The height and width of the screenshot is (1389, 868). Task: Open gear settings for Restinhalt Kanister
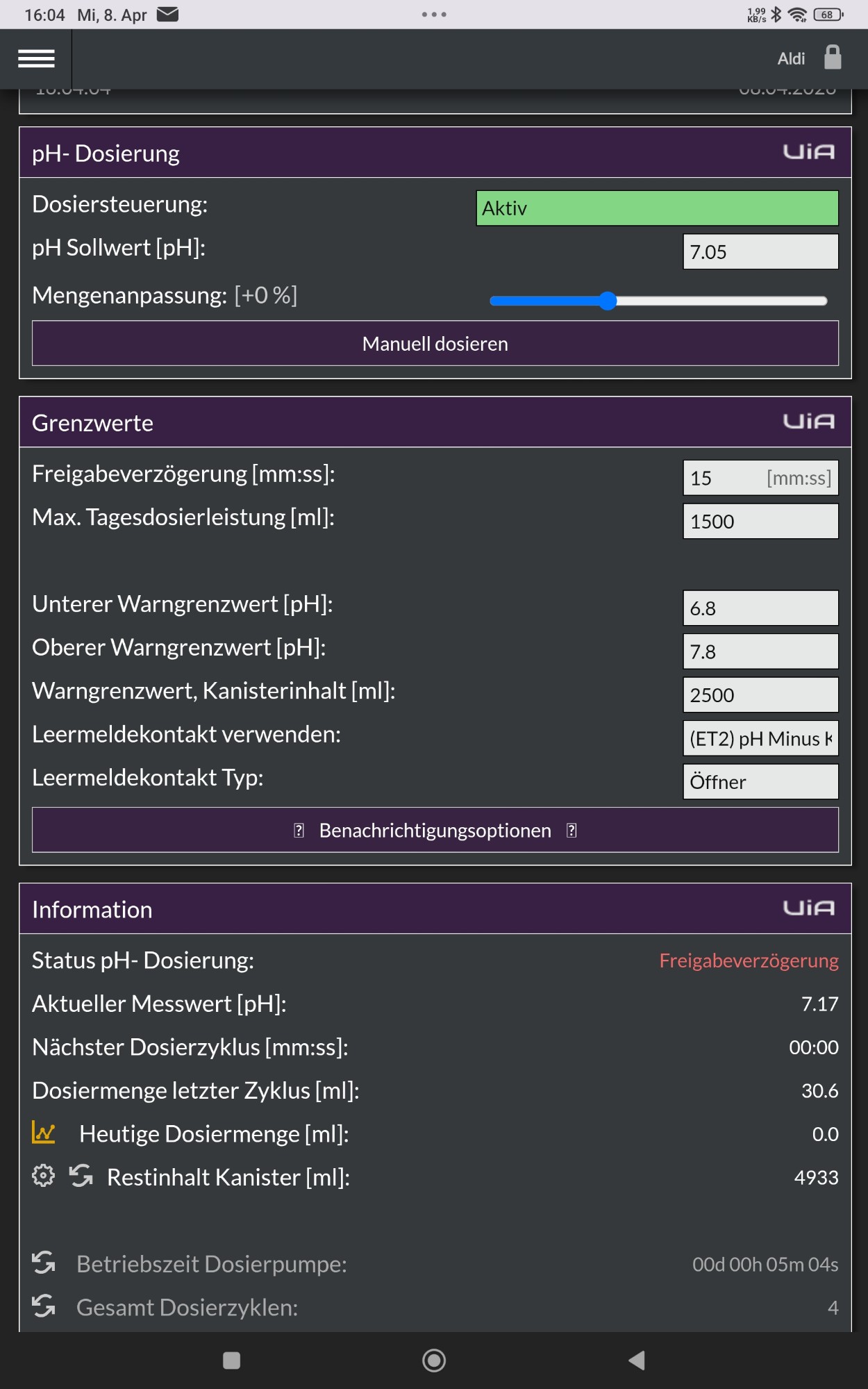(x=43, y=1176)
